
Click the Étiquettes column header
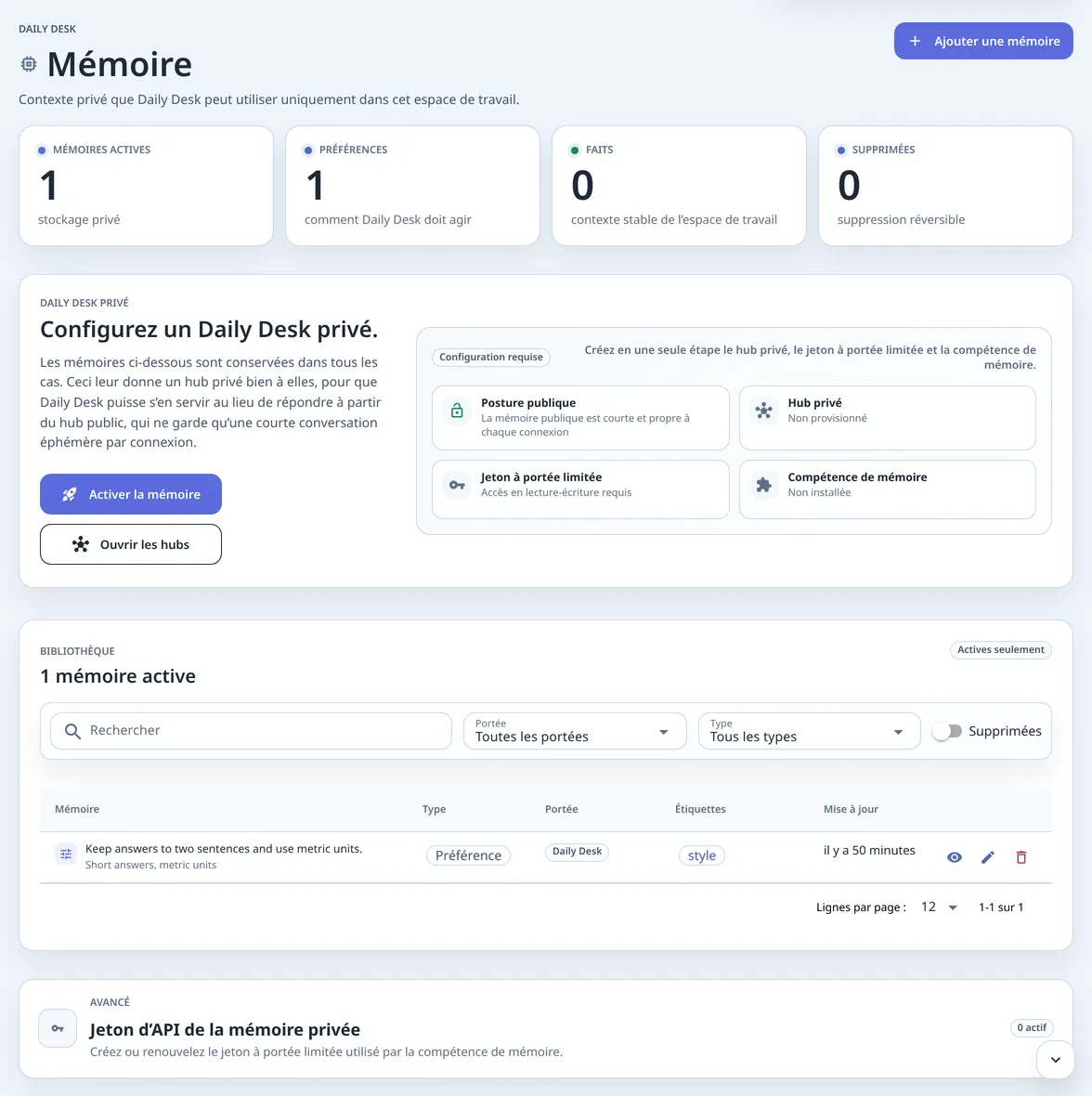click(700, 809)
